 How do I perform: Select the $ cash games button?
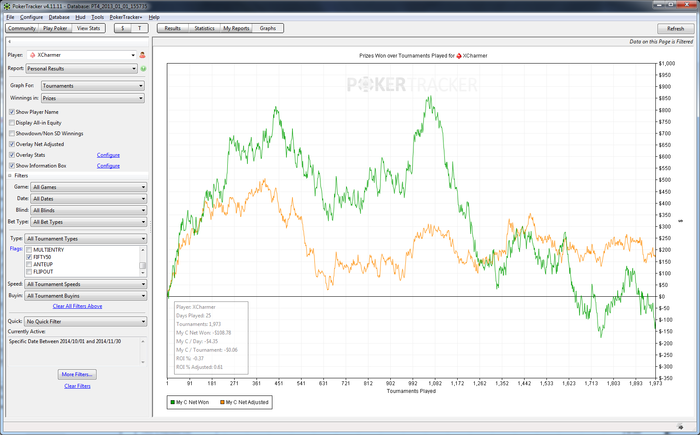tap(123, 28)
